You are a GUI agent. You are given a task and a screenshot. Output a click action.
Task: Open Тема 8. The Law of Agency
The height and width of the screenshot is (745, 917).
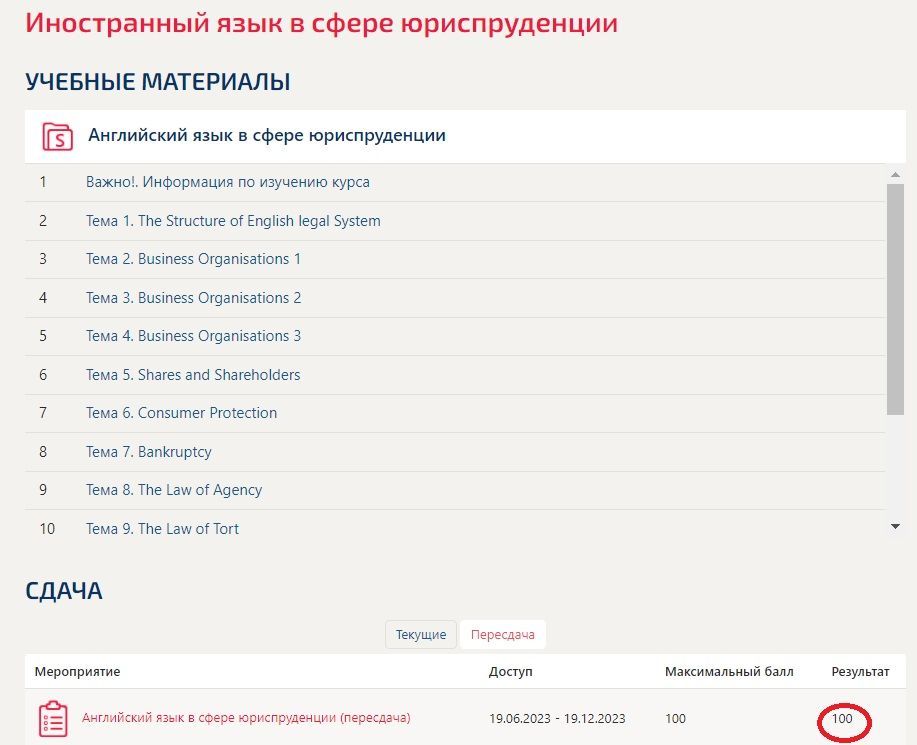click(x=174, y=490)
